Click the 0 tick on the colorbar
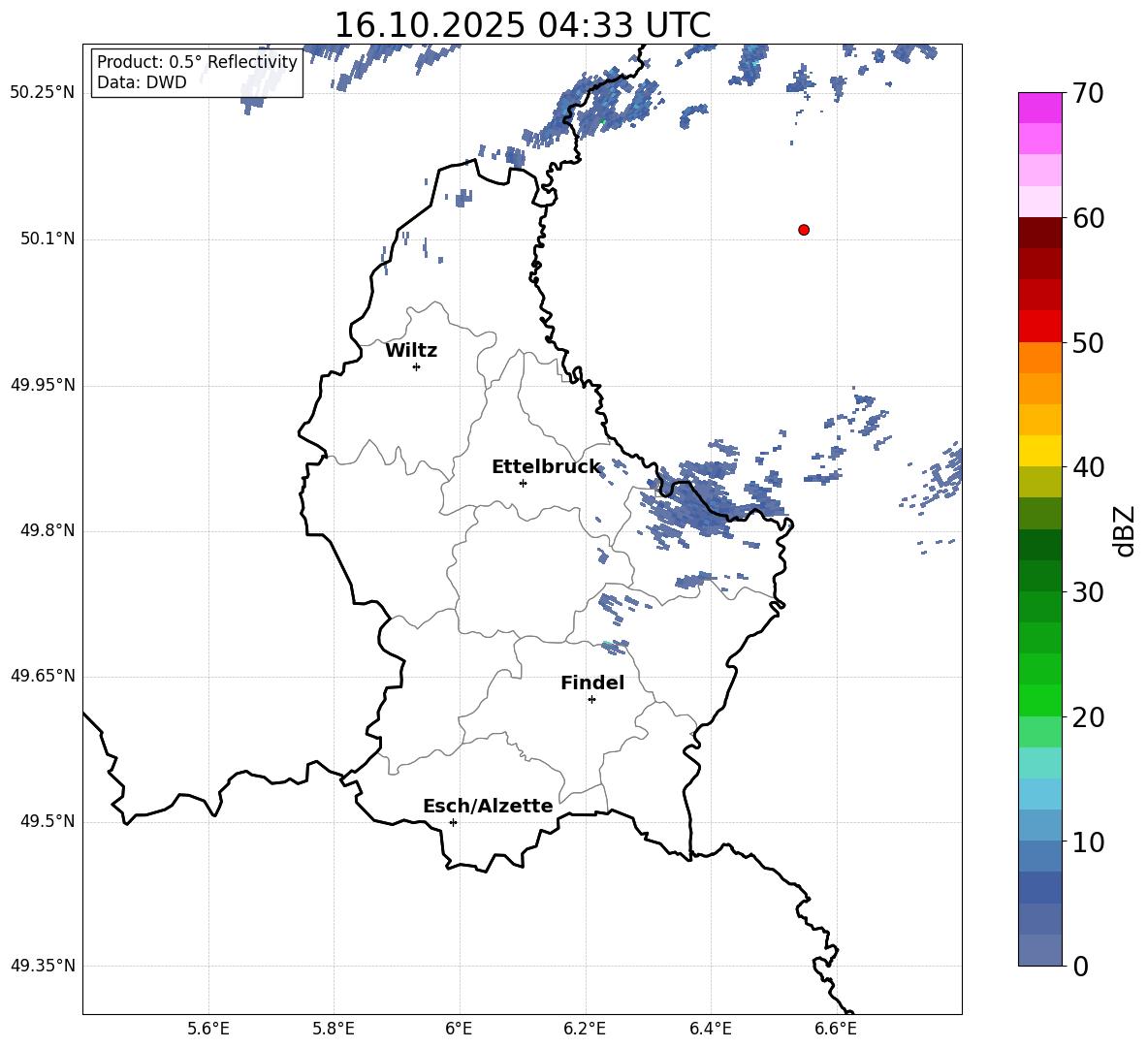This screenshot has height=1048, width=1148. tap(1080, 966)
